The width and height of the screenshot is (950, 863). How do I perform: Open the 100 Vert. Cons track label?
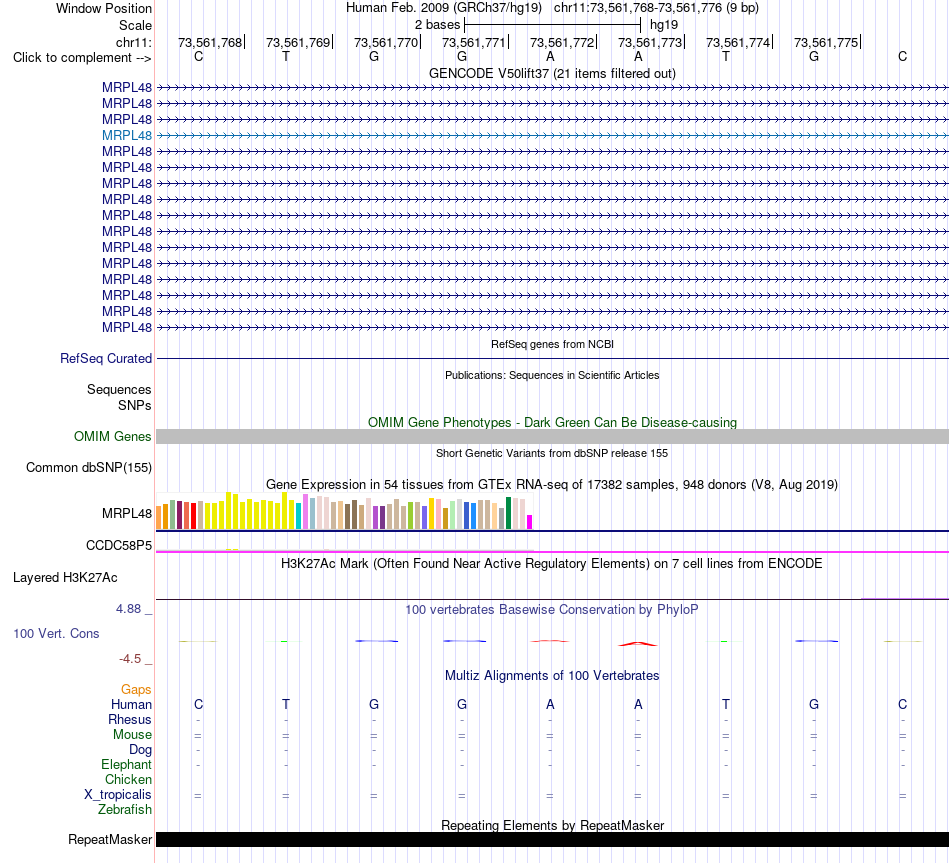pyautogui.click(x=56, y=633)
